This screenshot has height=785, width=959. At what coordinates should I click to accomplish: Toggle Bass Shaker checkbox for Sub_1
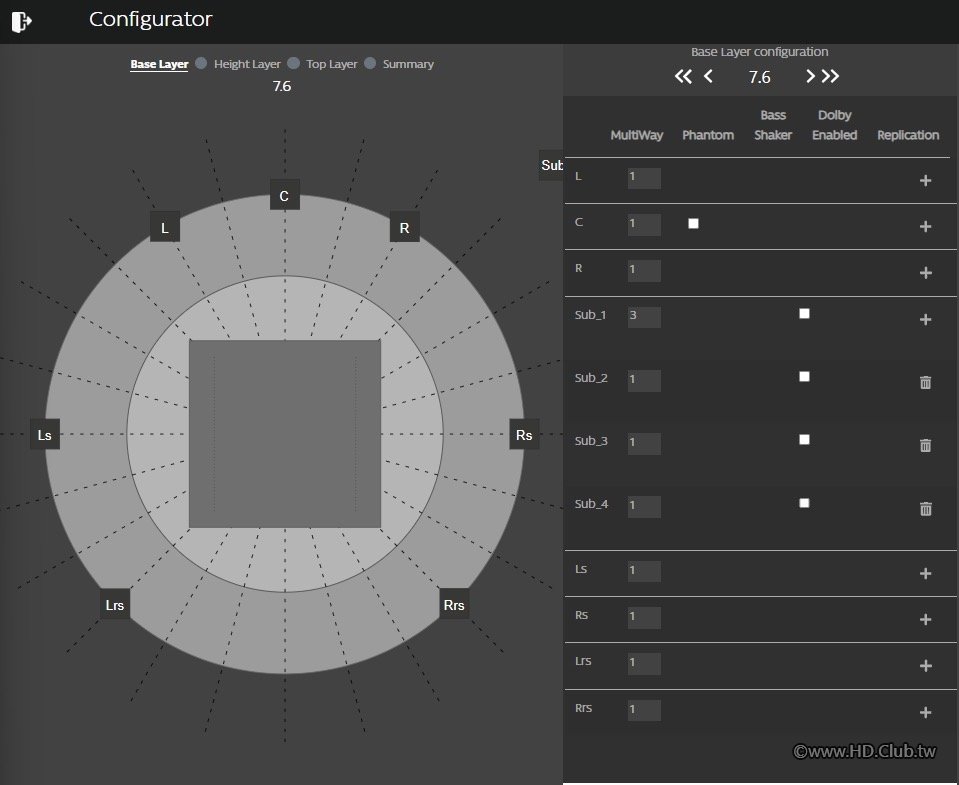[x=804, y=314]
